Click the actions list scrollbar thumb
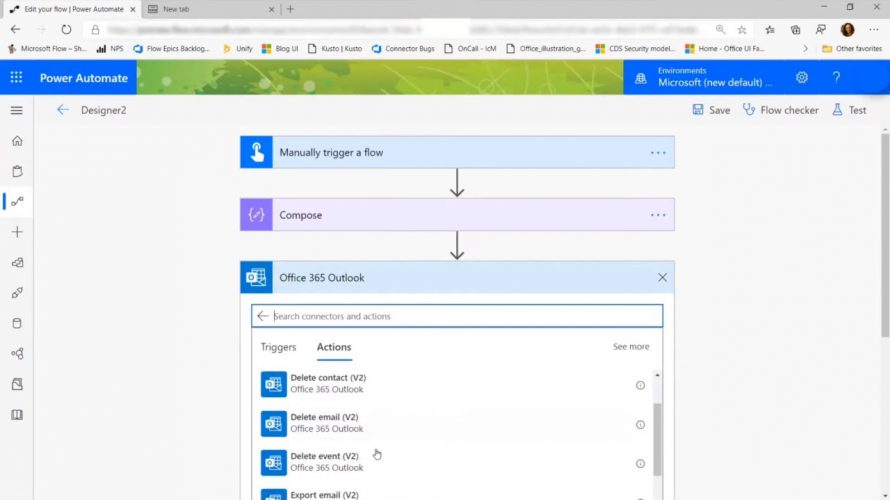Screen dimensions: 890x500 coord(657,439)
